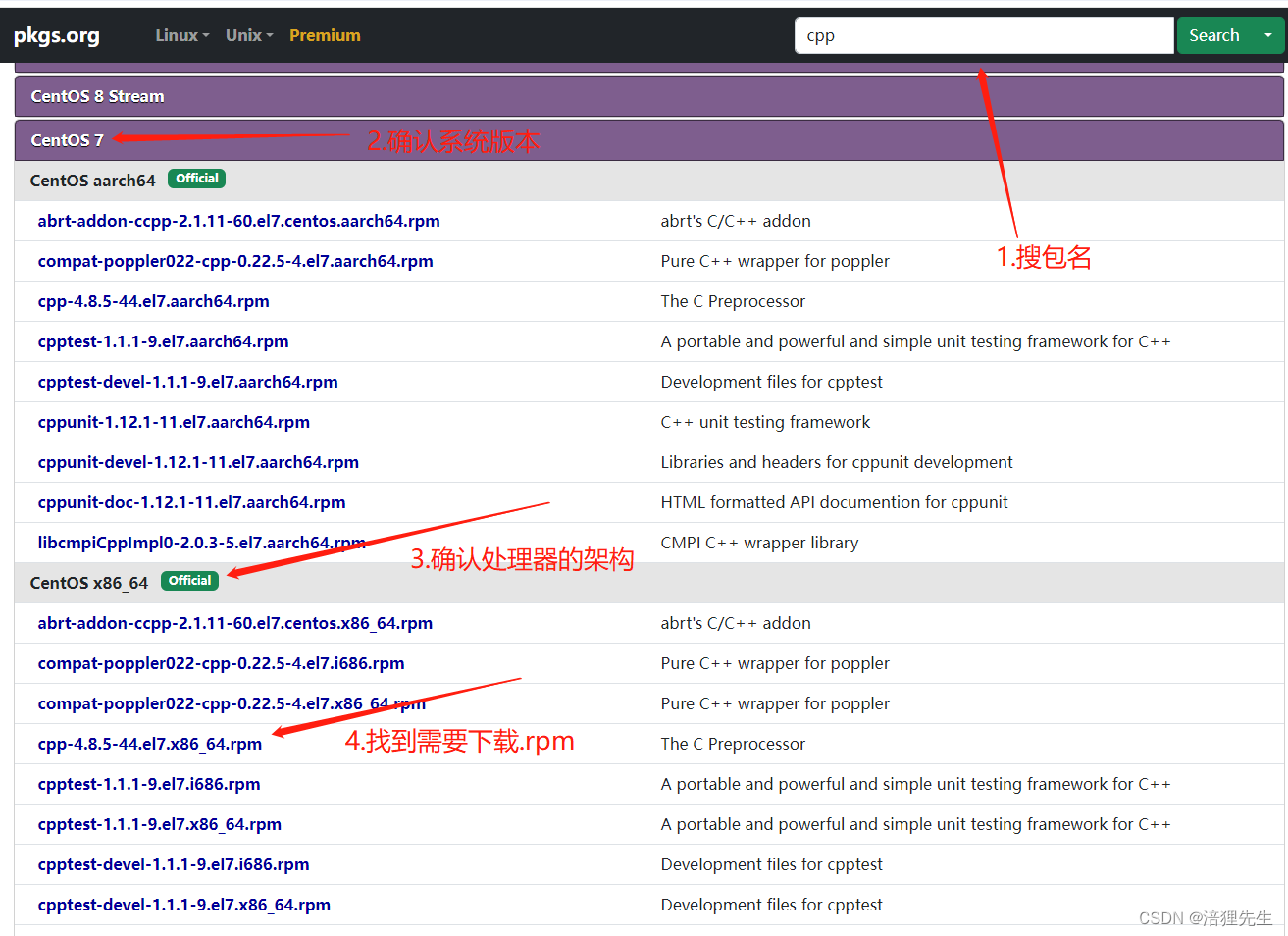Click 'Libraries and headers for cppunit development' text
This screenshot has height=936, width=1288.
tap(837, 462)
